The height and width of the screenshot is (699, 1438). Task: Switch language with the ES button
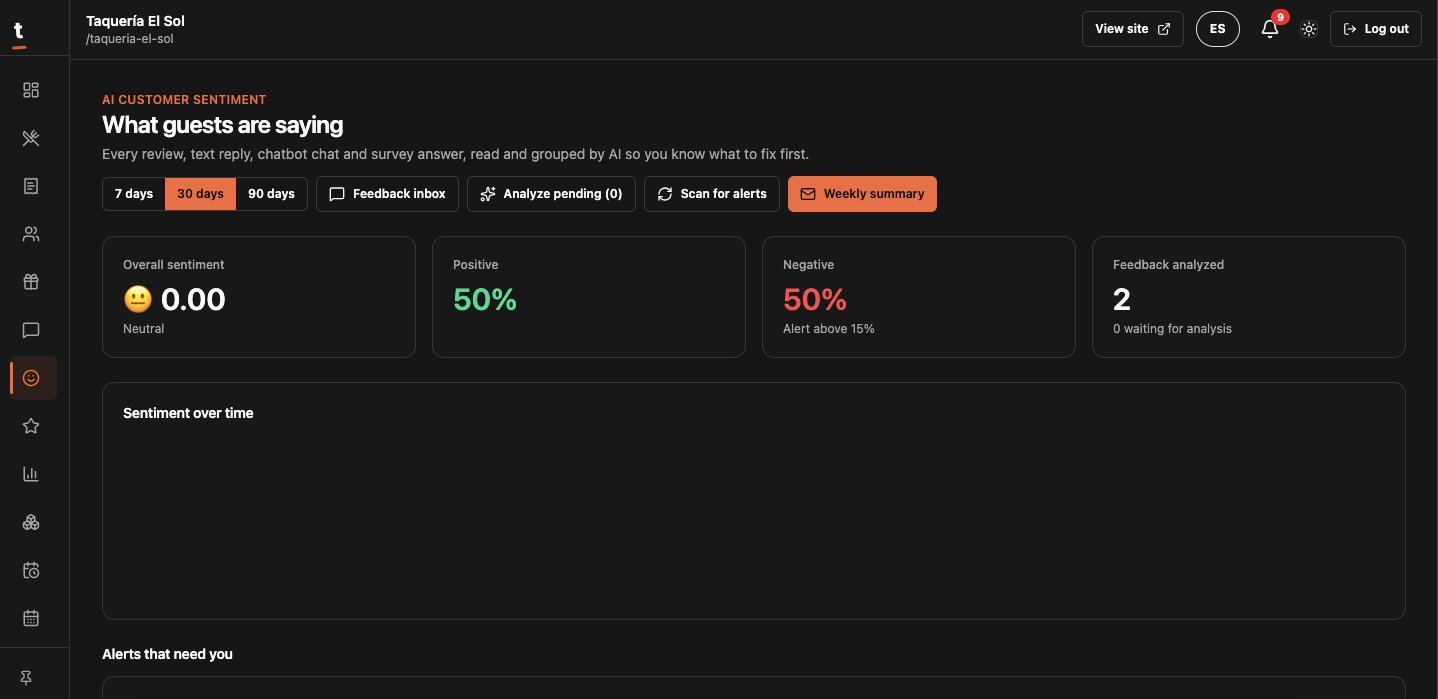1218,29
